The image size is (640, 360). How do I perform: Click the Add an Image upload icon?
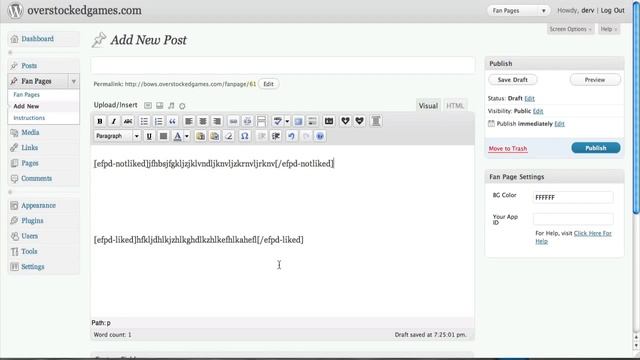pos(148,106)
